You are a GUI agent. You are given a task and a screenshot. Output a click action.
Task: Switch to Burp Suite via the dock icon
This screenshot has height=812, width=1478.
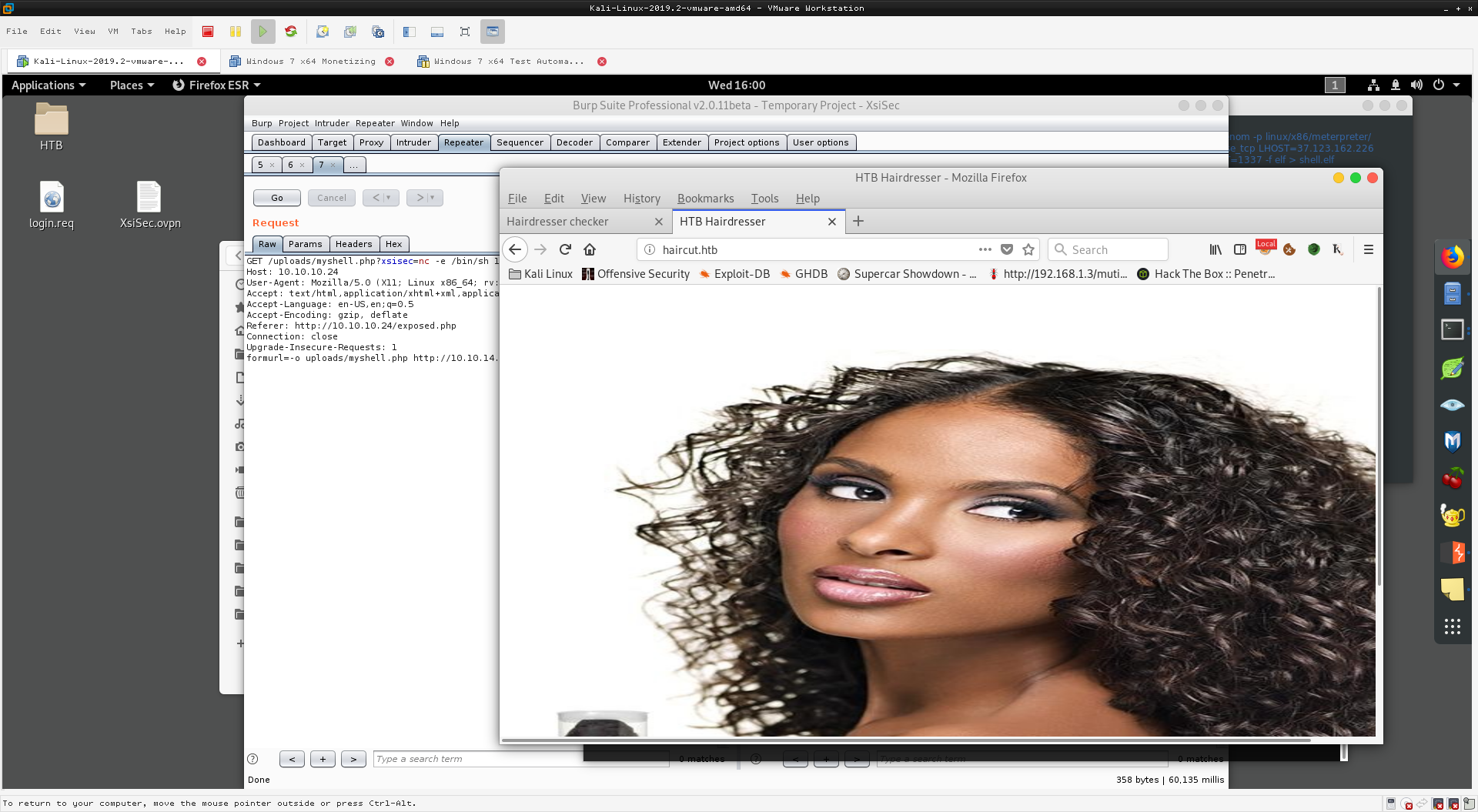pos(1453,552)
